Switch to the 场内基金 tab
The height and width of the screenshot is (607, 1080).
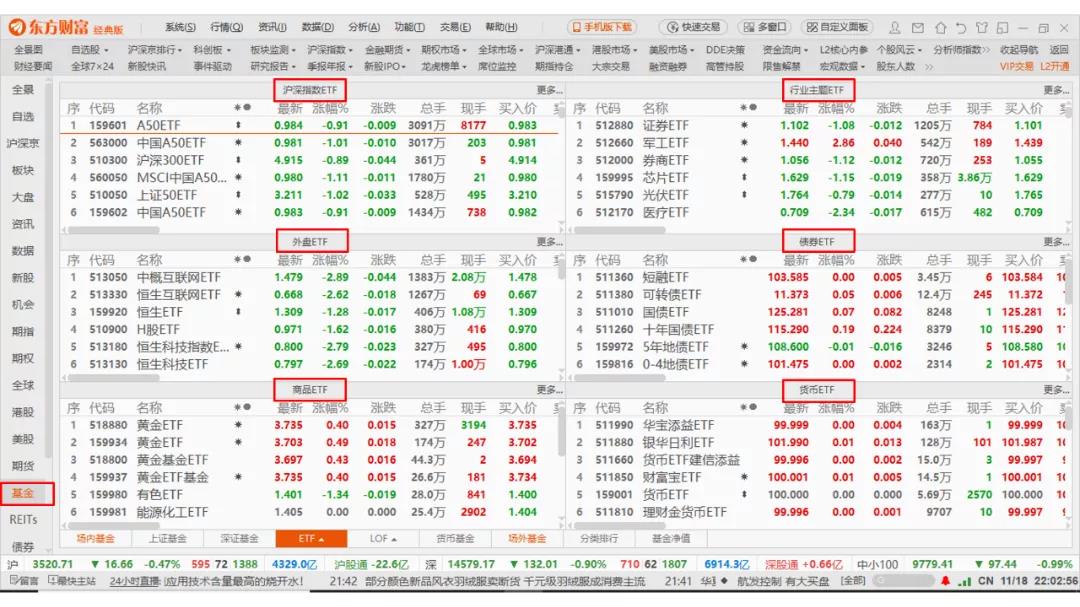96,538
